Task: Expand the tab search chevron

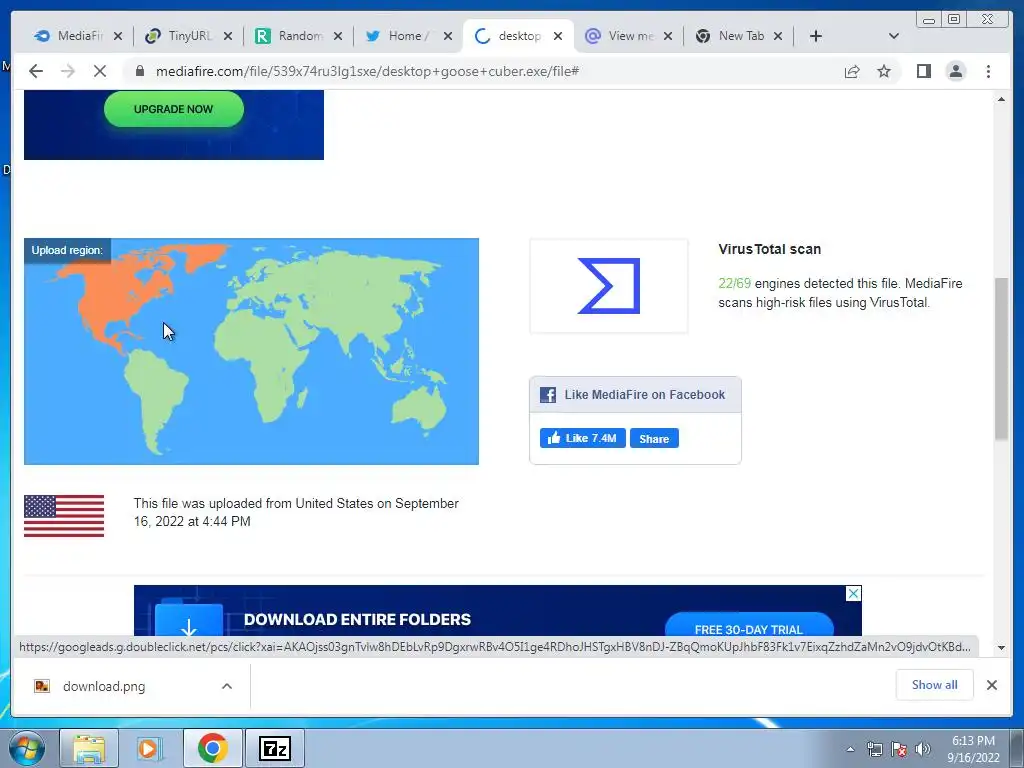Action: pyautogui.click(x=893, y=36)
